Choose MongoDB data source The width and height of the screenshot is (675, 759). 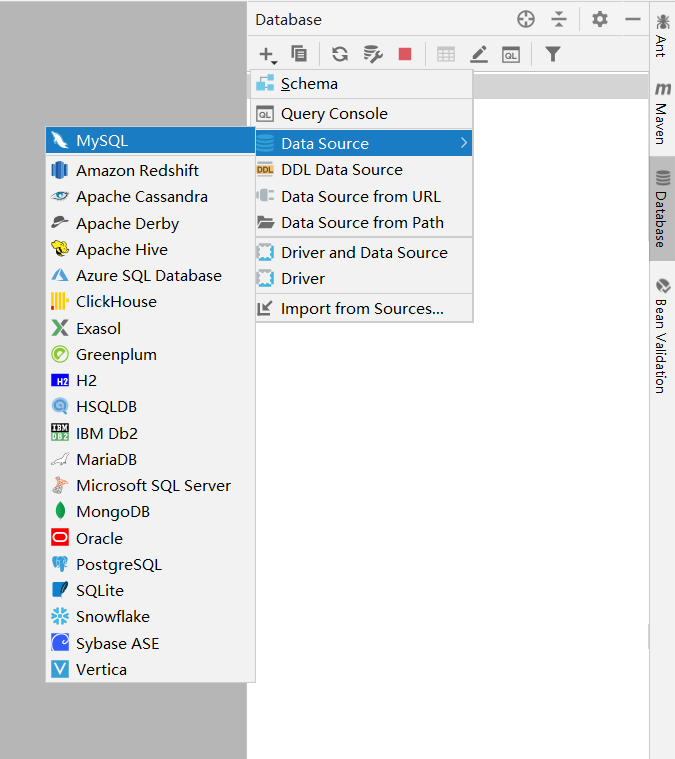[151, 512]
